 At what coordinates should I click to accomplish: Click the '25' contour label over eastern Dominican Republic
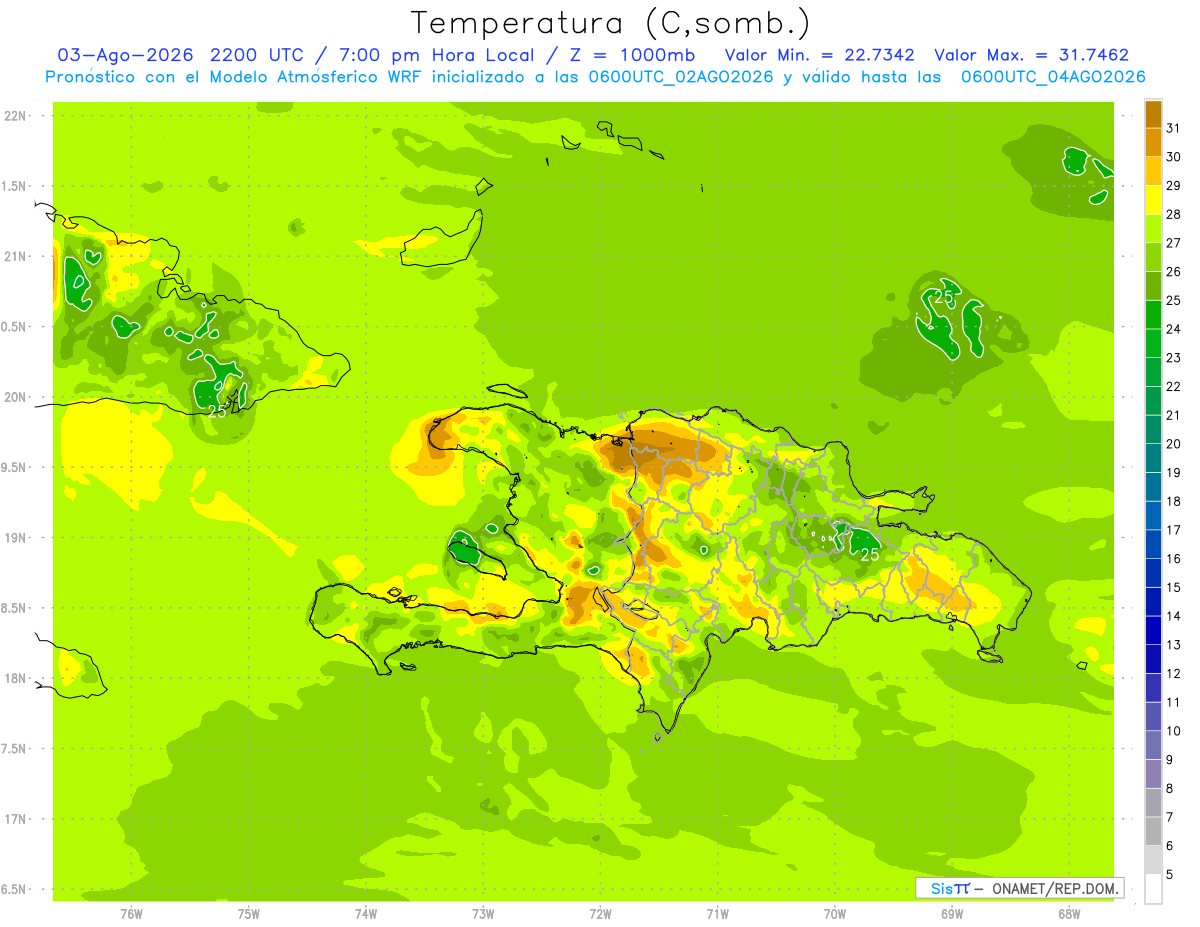tap(870, 554)
